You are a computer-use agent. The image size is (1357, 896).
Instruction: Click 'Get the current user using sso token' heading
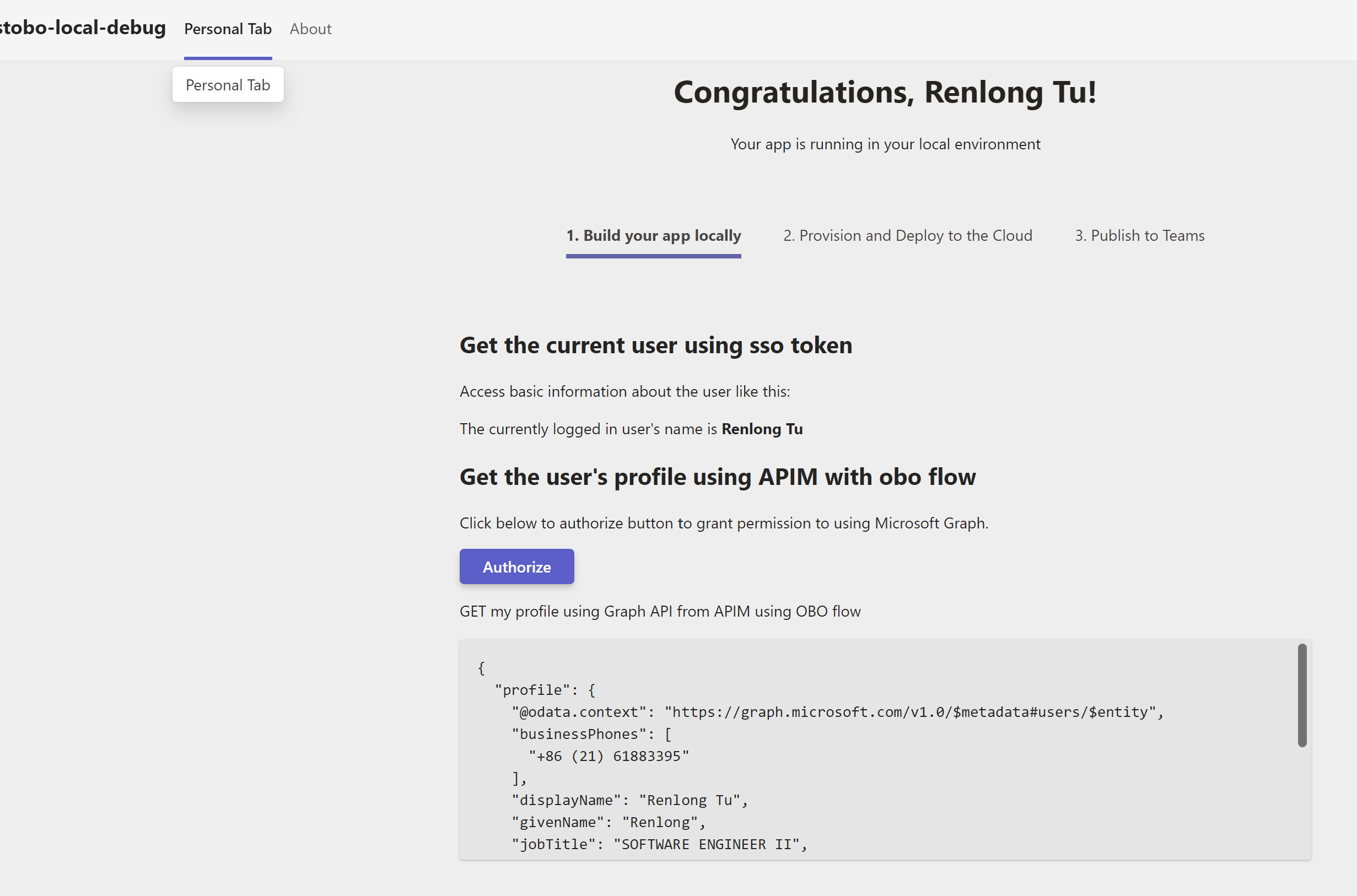(655, 345)
